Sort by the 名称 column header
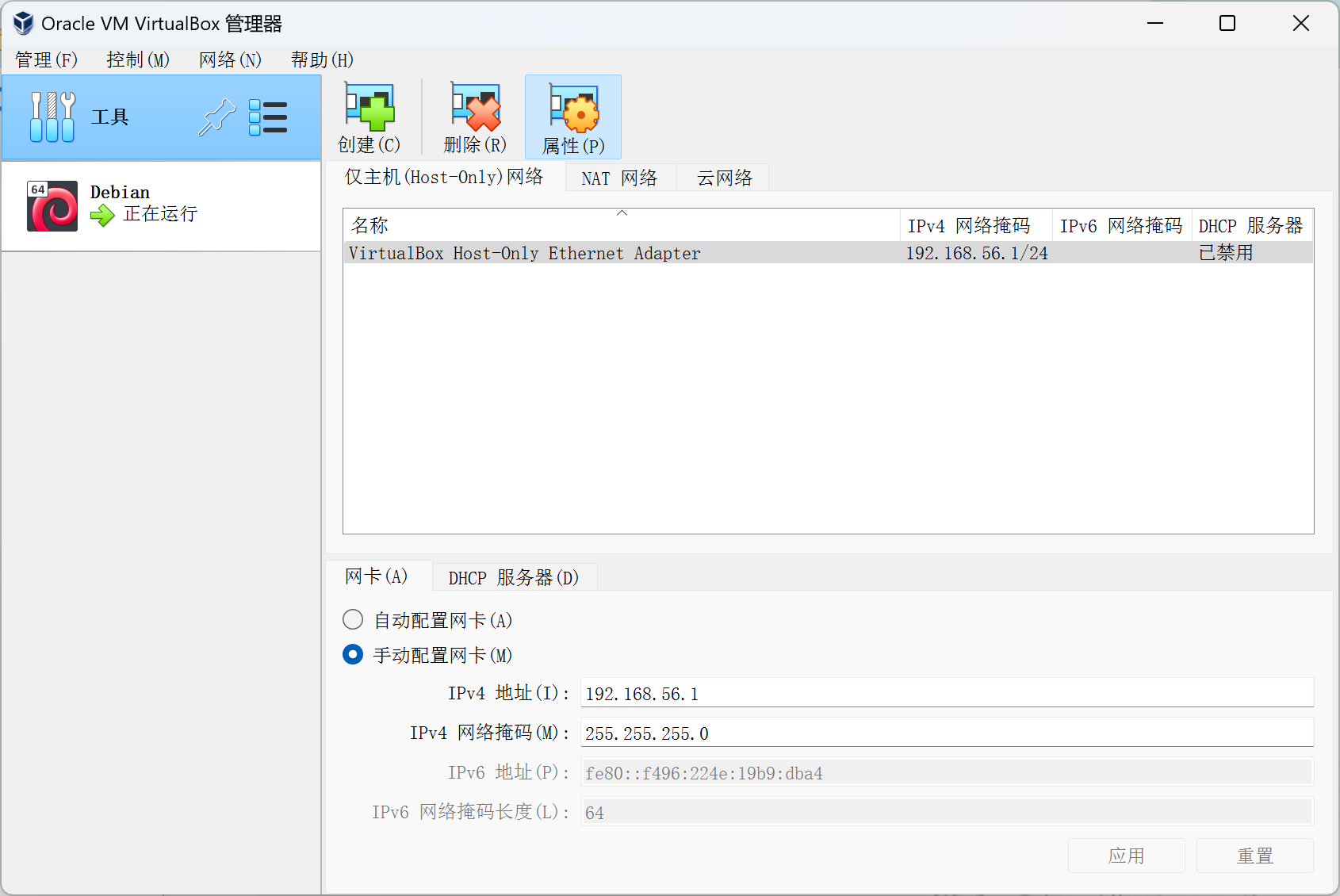1340x896 pixels. coord(622,225)
